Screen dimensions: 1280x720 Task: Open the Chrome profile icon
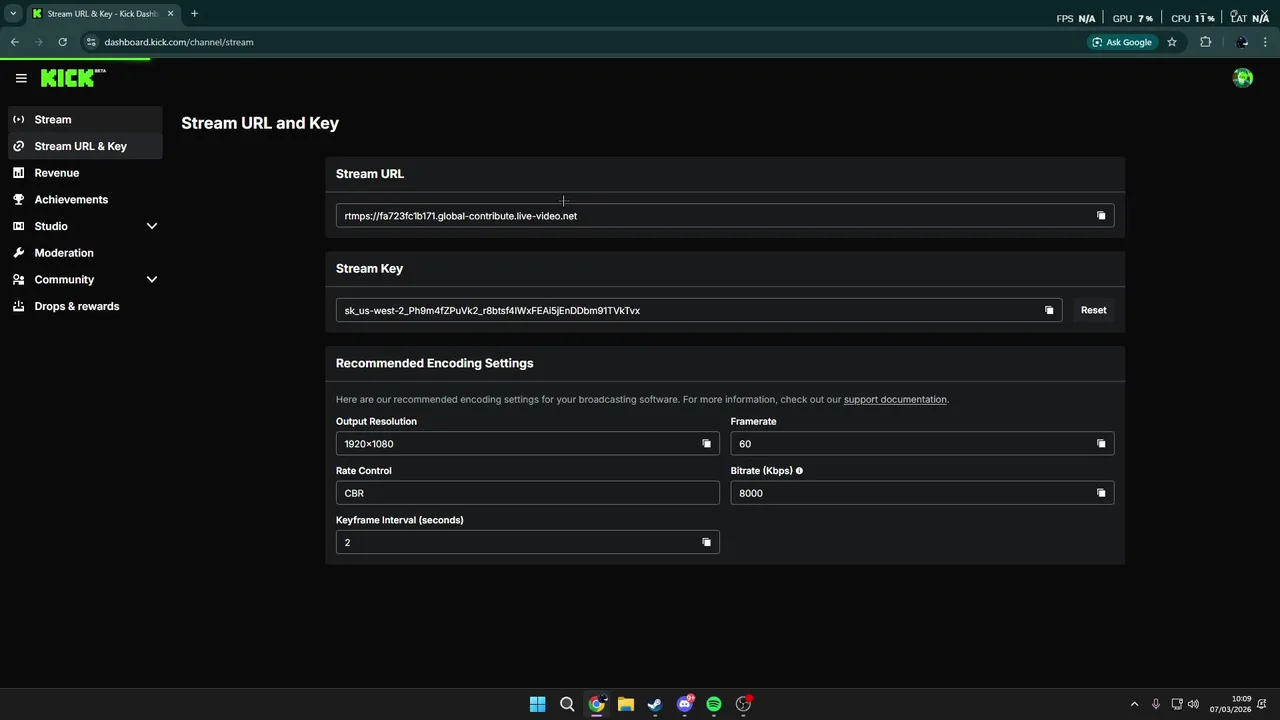click(x=1242, y=42)
